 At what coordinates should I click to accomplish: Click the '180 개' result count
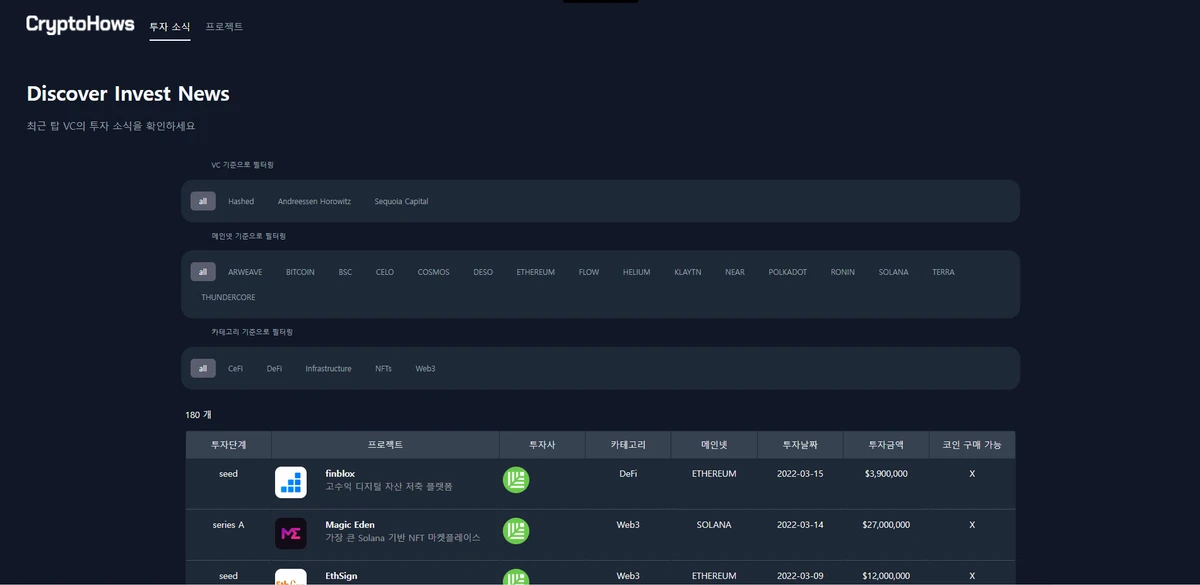[198, 415]
